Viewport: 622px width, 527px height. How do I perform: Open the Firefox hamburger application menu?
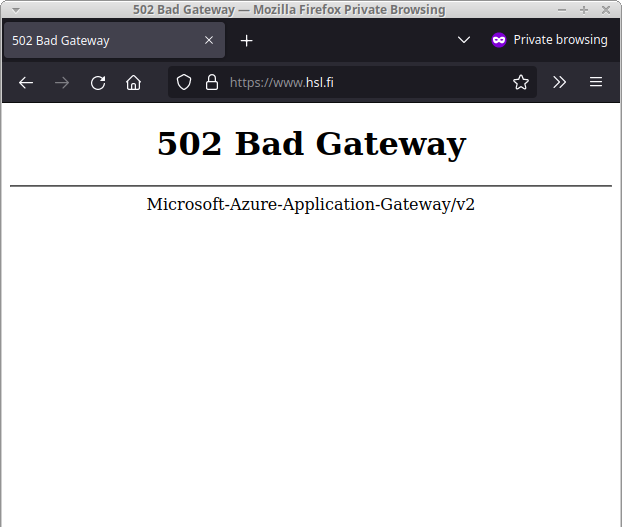coord(596,82)
